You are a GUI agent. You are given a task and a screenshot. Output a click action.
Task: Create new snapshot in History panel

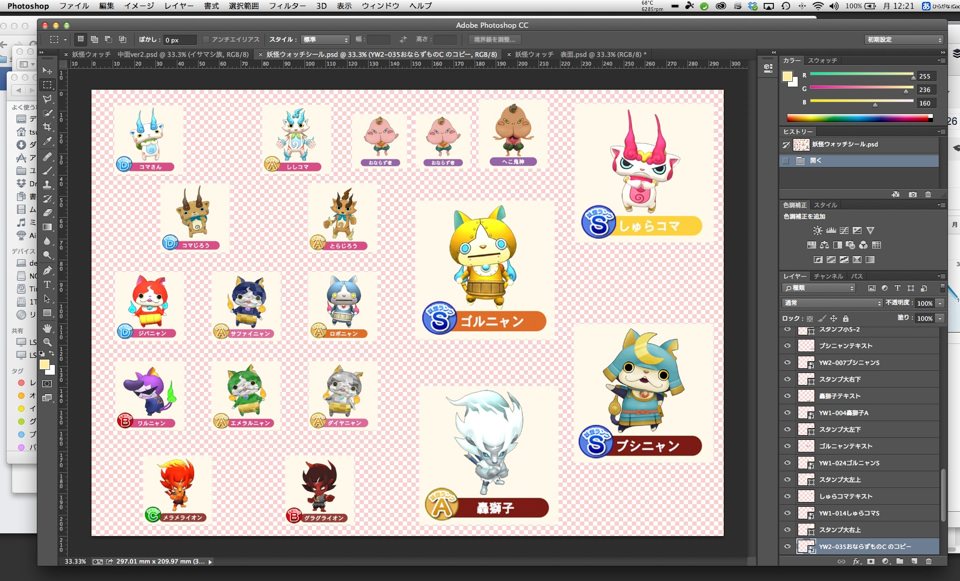click(912, 194)
